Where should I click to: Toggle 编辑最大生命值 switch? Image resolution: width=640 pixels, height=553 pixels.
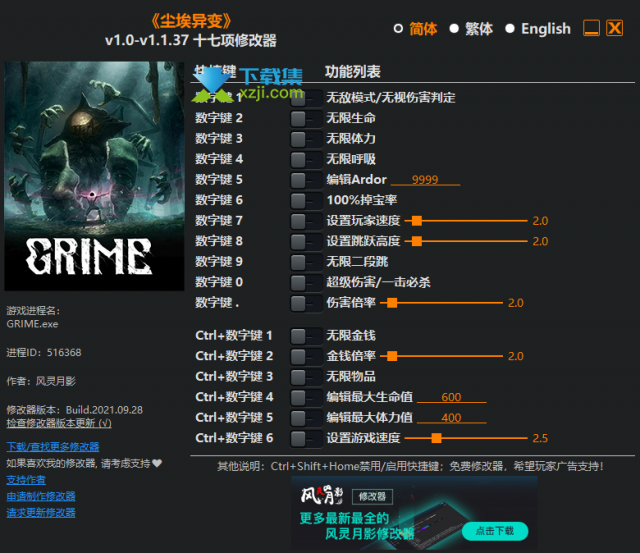click(x=306, y=398)
